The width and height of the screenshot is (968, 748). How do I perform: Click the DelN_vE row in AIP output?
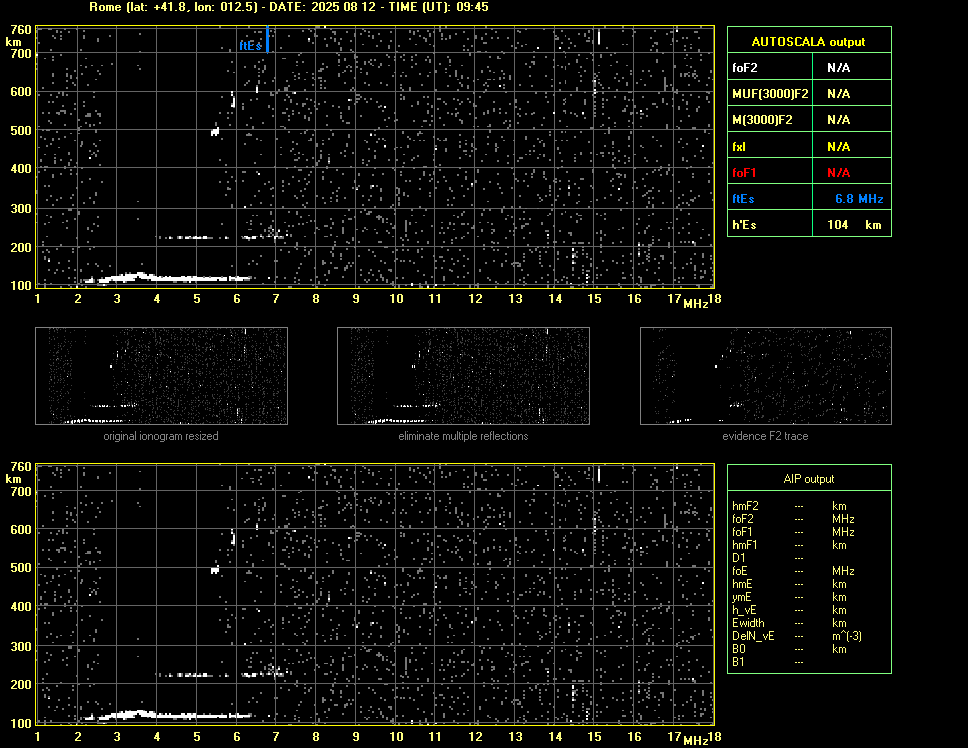(x=797, y=636)
